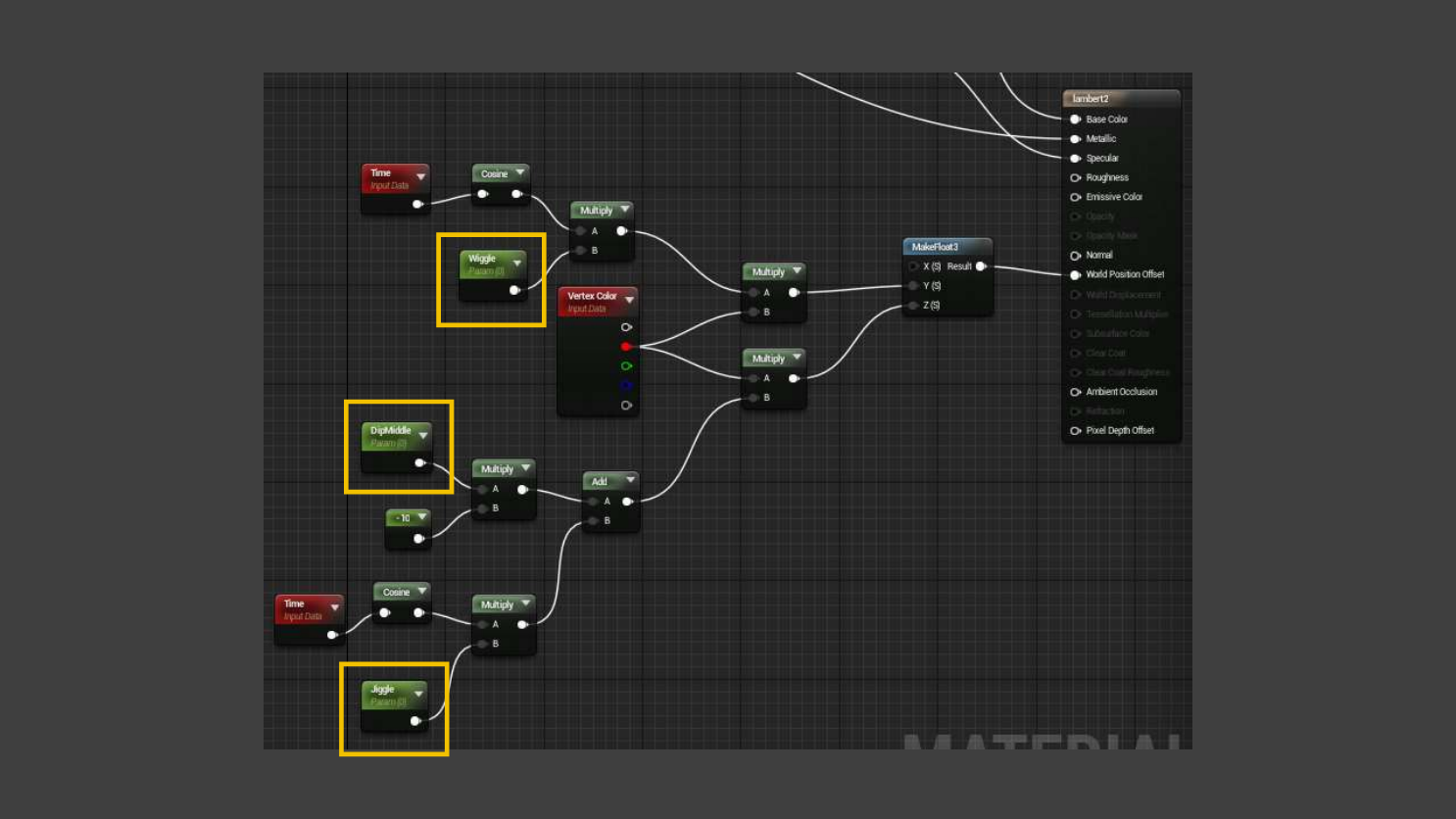Click Vertex Color RGB white top pin

[626, 326]
